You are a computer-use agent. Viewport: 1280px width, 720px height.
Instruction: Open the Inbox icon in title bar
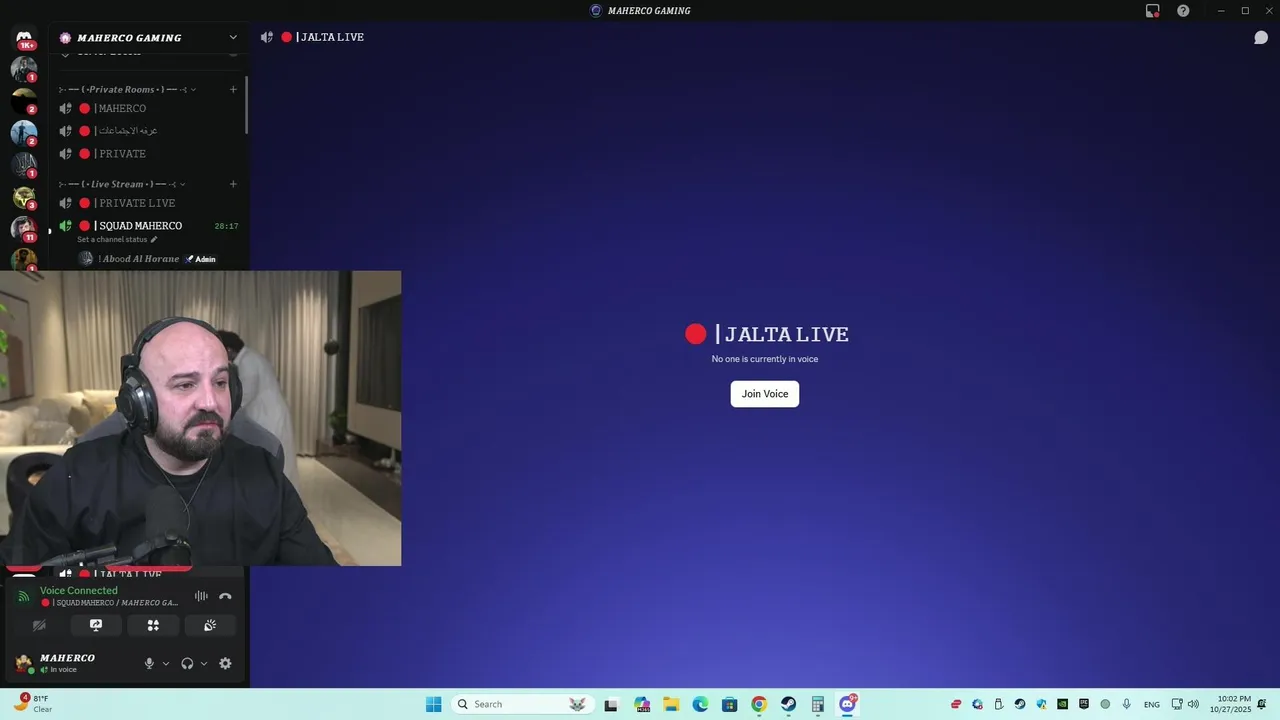(x=1152, y=11)
